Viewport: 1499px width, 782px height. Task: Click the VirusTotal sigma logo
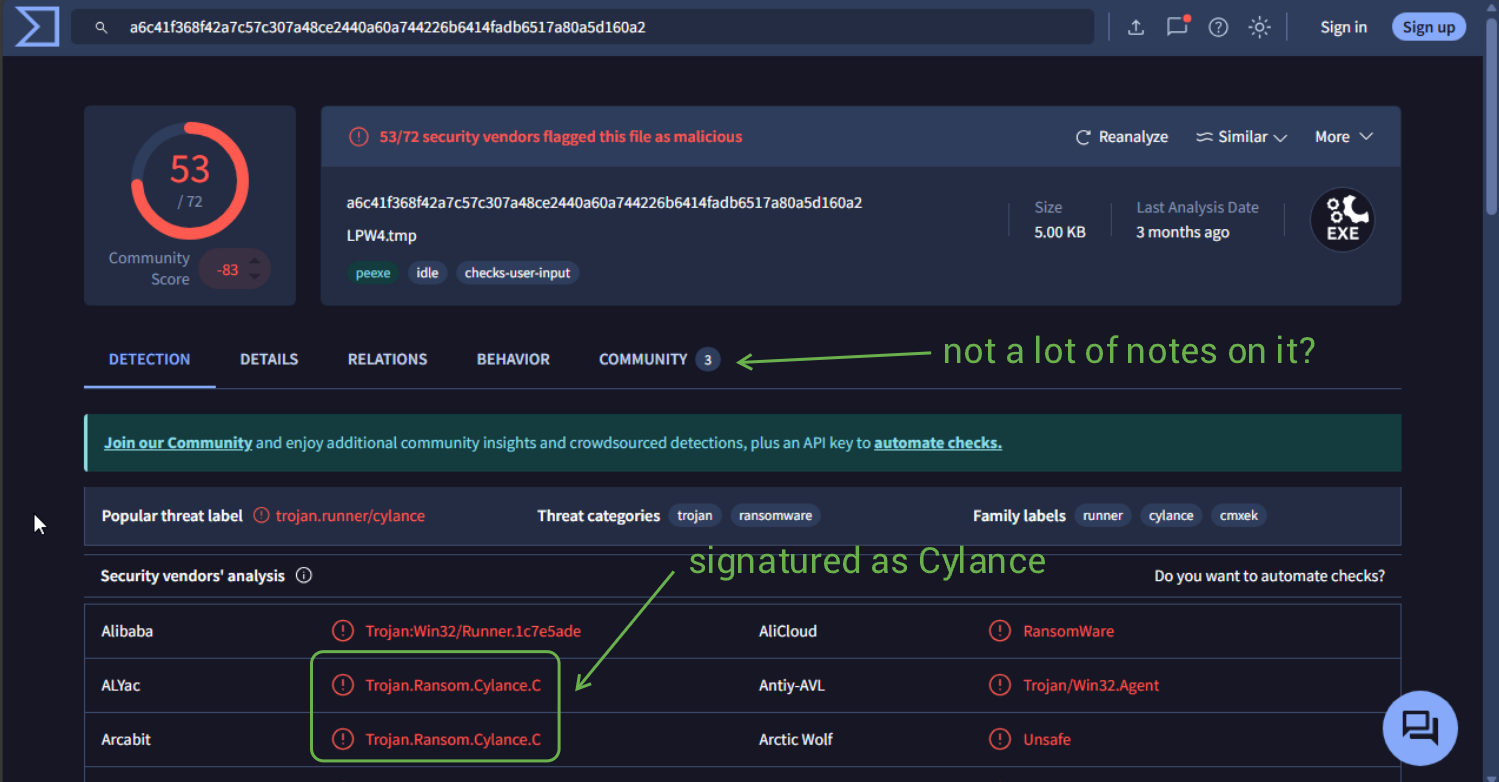[37, 27]
